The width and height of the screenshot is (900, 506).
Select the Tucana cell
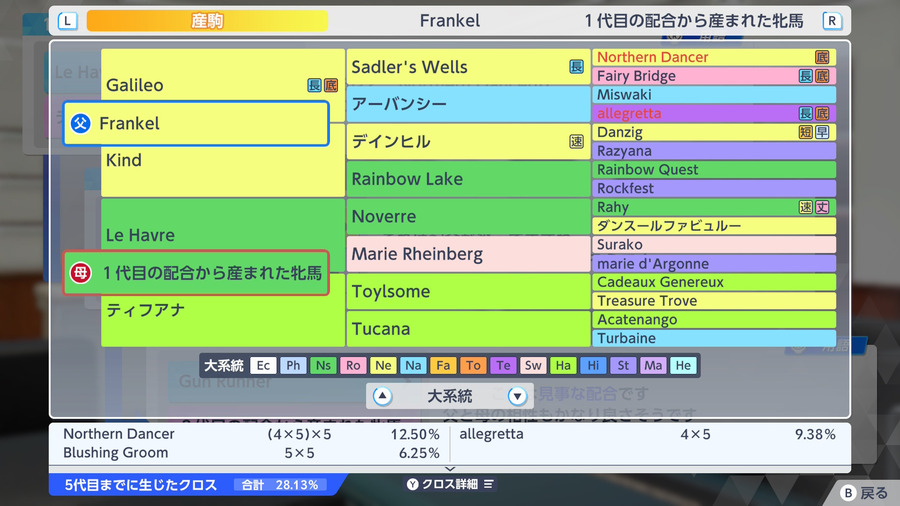(468, 329)
